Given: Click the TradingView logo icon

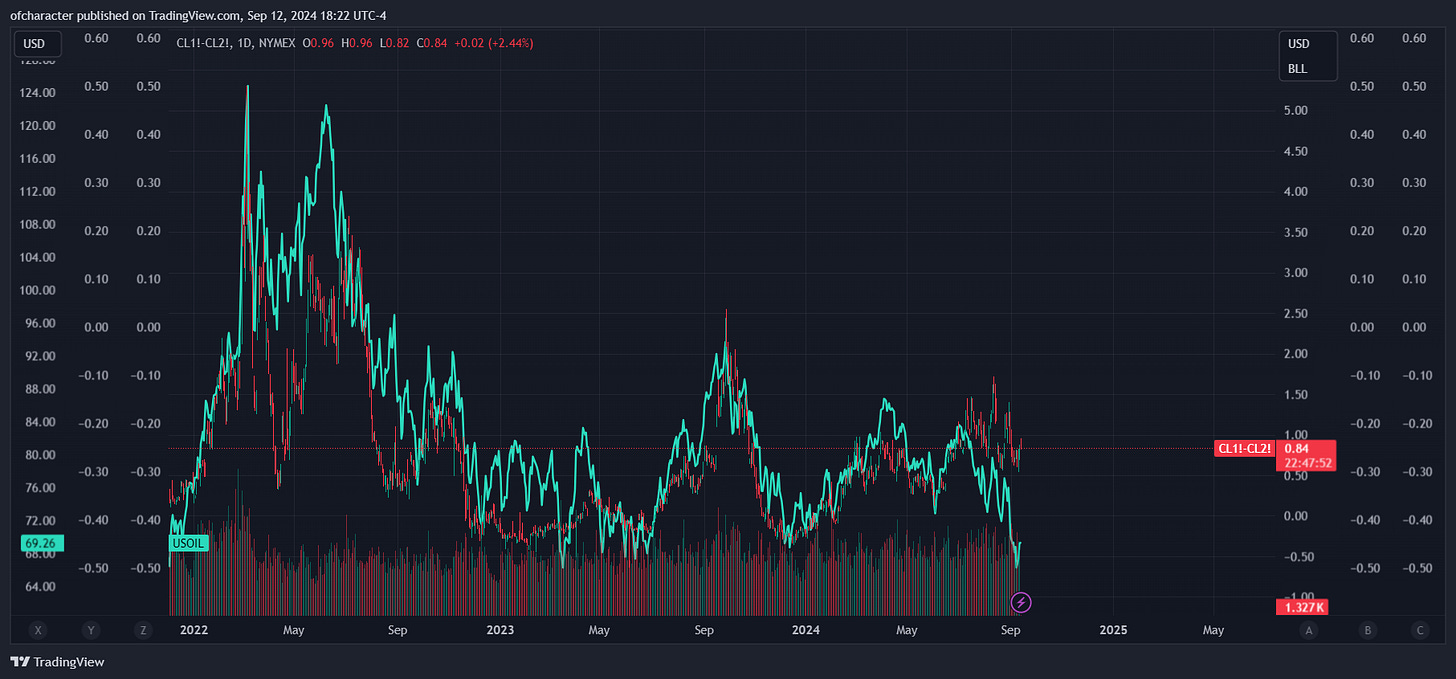Looking at the screenshot, I should (x=19, y=662).
